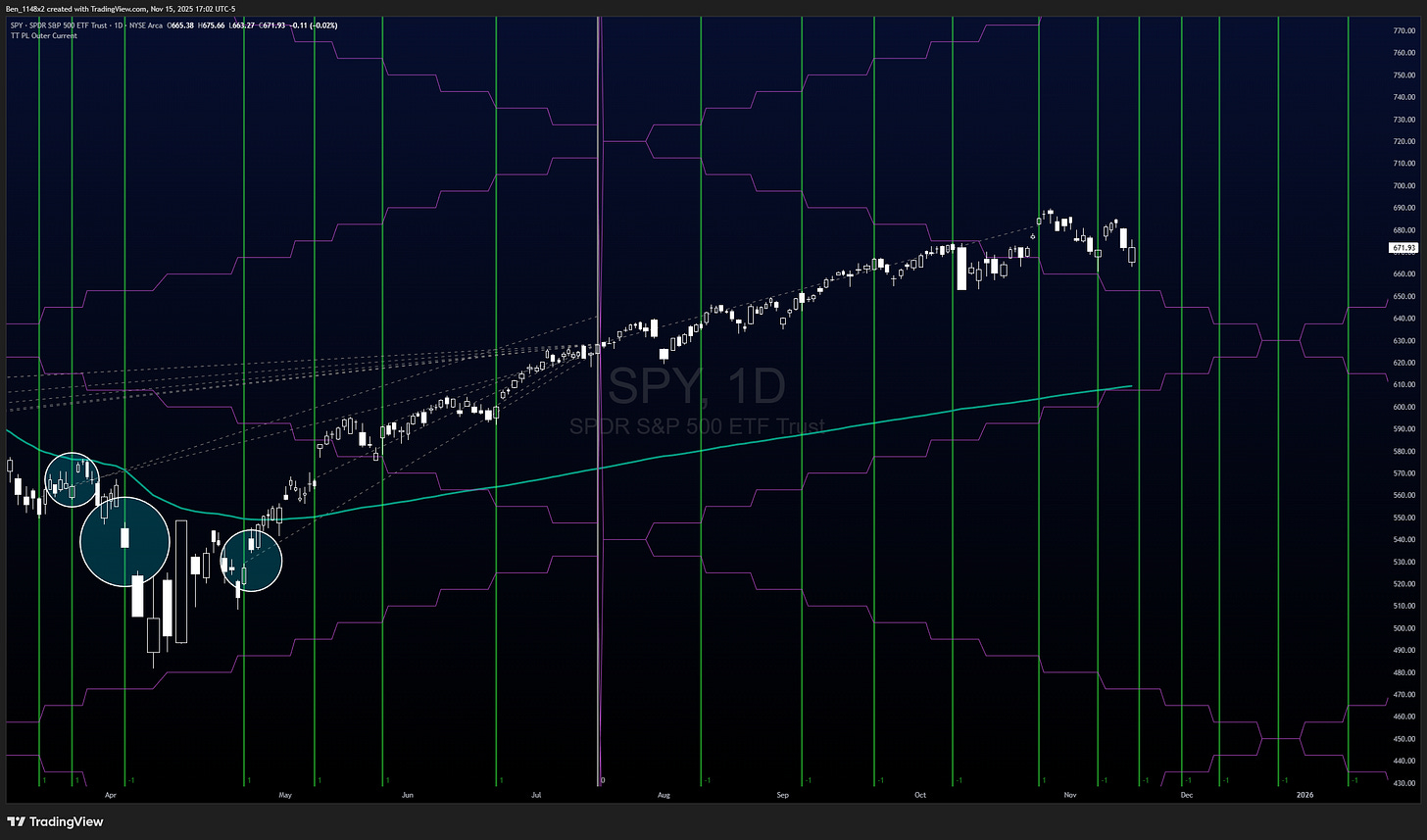The image size is (1427, 840).
Task: Click the 430.00 price axis label
Action: click(x=1403, y=783)
